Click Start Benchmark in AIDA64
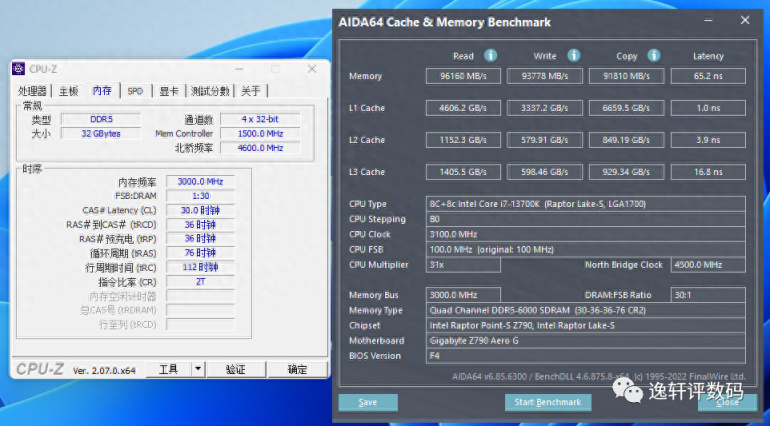 548,402
